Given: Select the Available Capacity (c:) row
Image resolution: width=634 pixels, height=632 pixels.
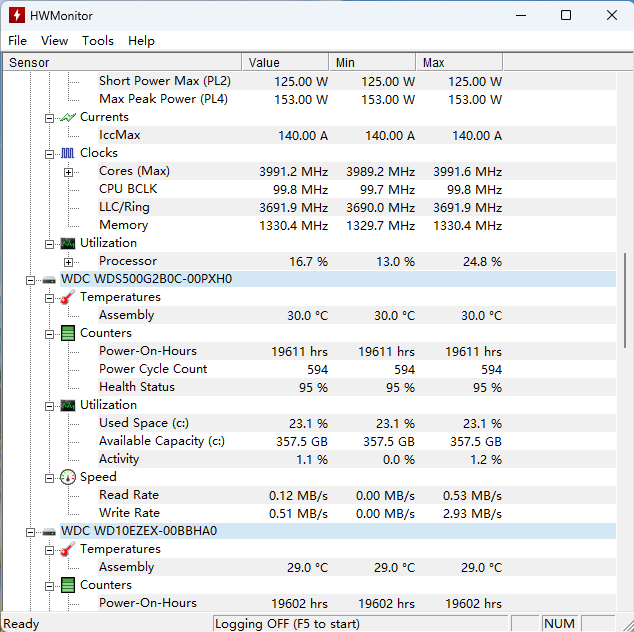Looking at the screenshot, I should (357, 441).
